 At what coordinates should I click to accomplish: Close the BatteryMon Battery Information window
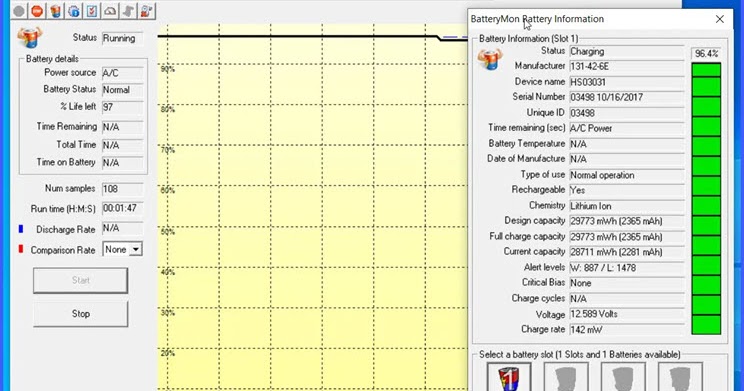coord(719,19)
